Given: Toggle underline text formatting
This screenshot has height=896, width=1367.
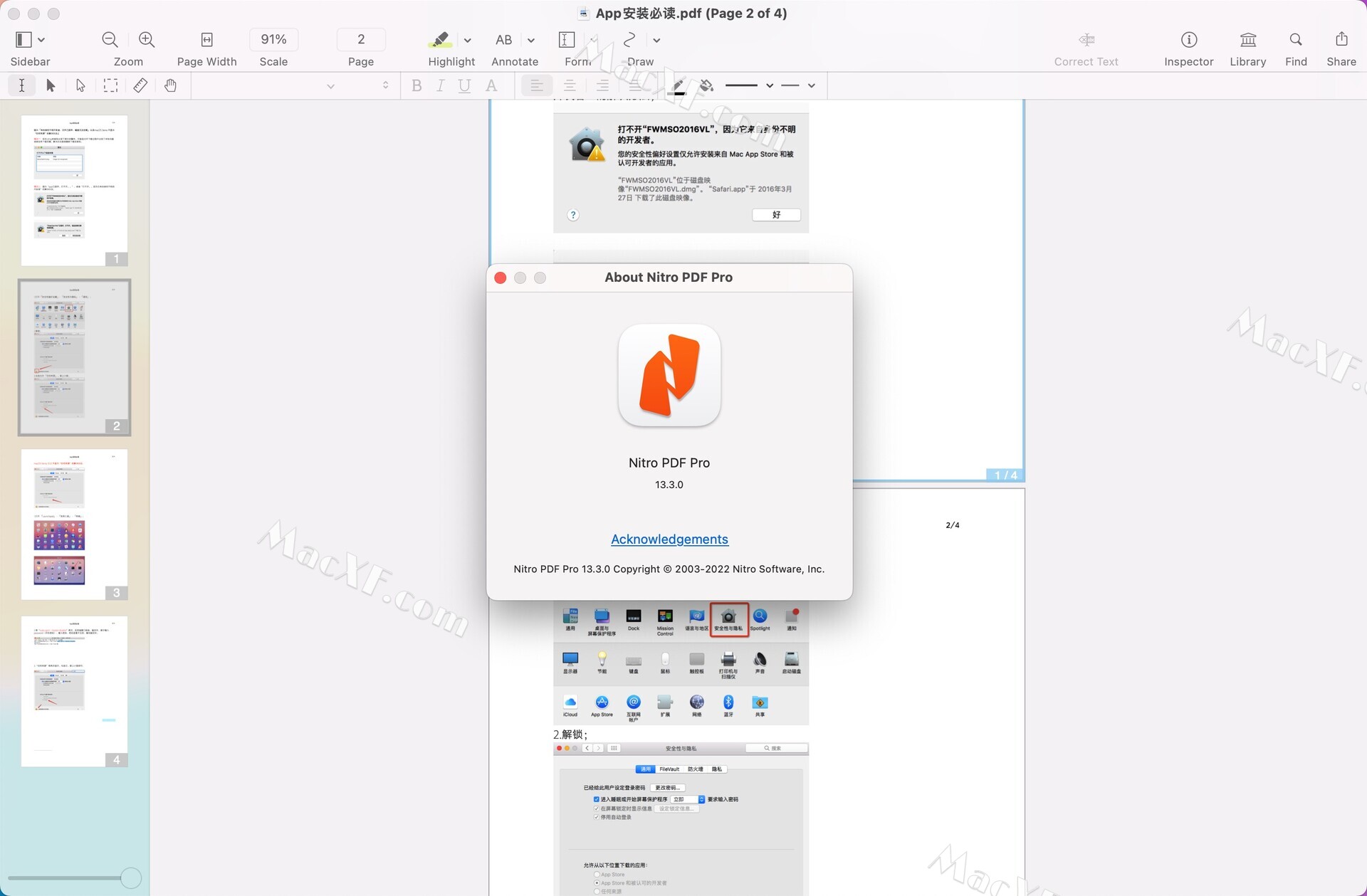Looking at the screenshot, I should [464, 85].
